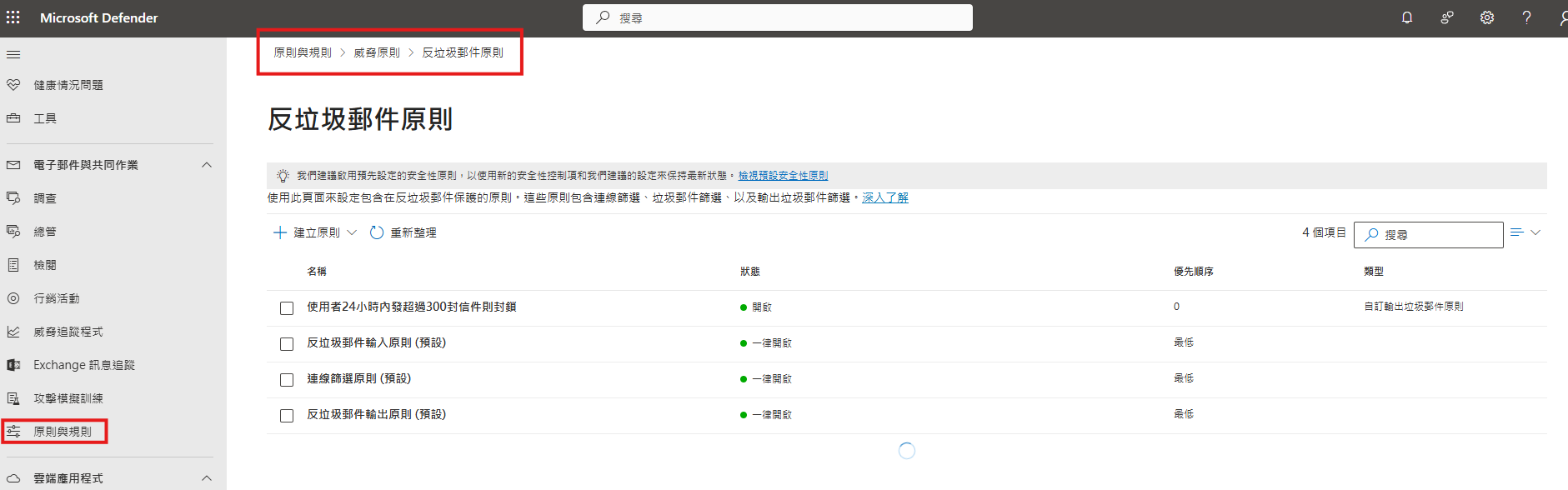Open the 建立原則 dropdown arrow
The height and width of the screenshot is (490, 1568).
[x=352, y=233]
